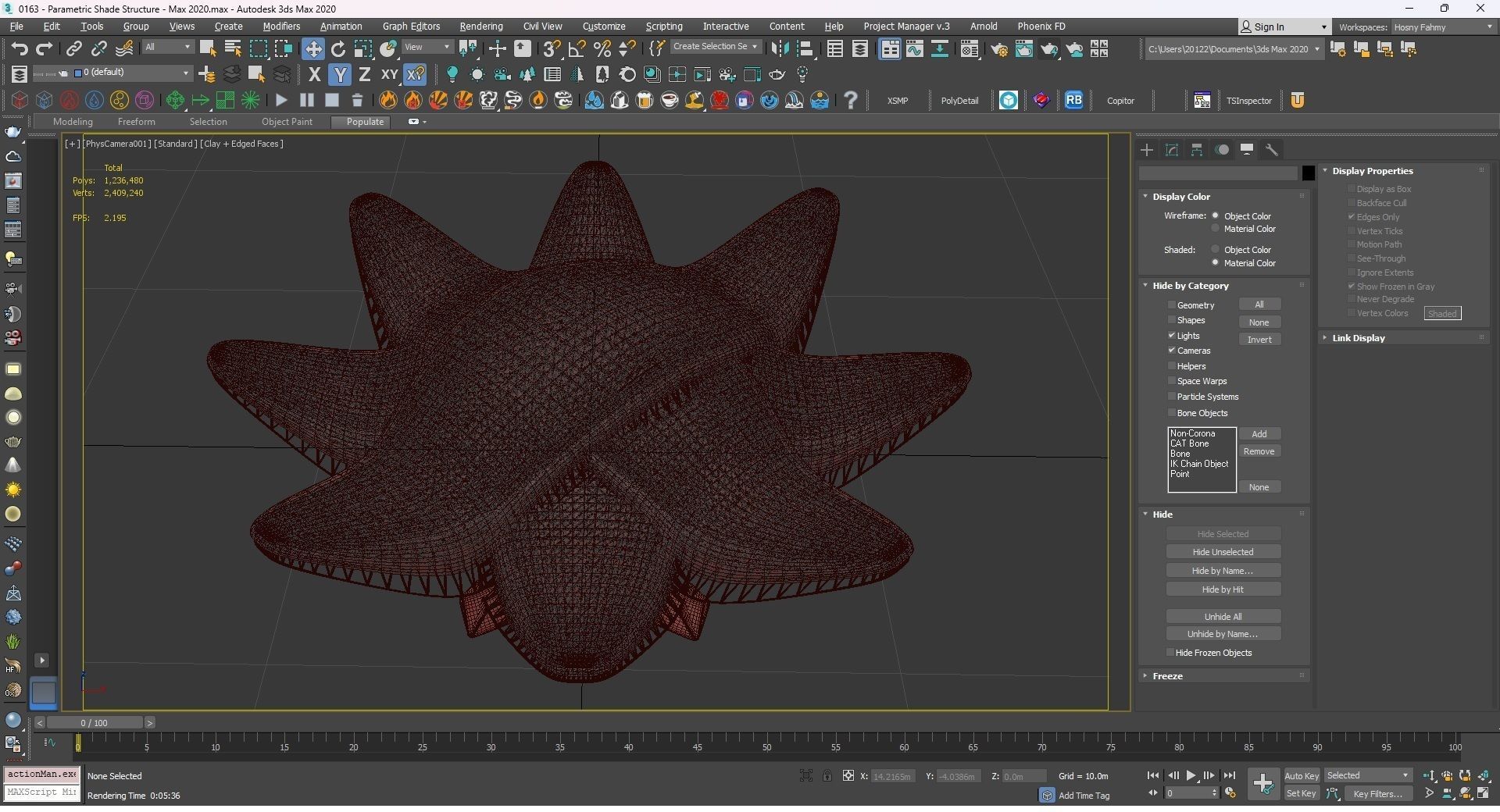Open the Hierarchy command panel tab
This screenshot has width=1500, height=812.
pos(1197,150)
